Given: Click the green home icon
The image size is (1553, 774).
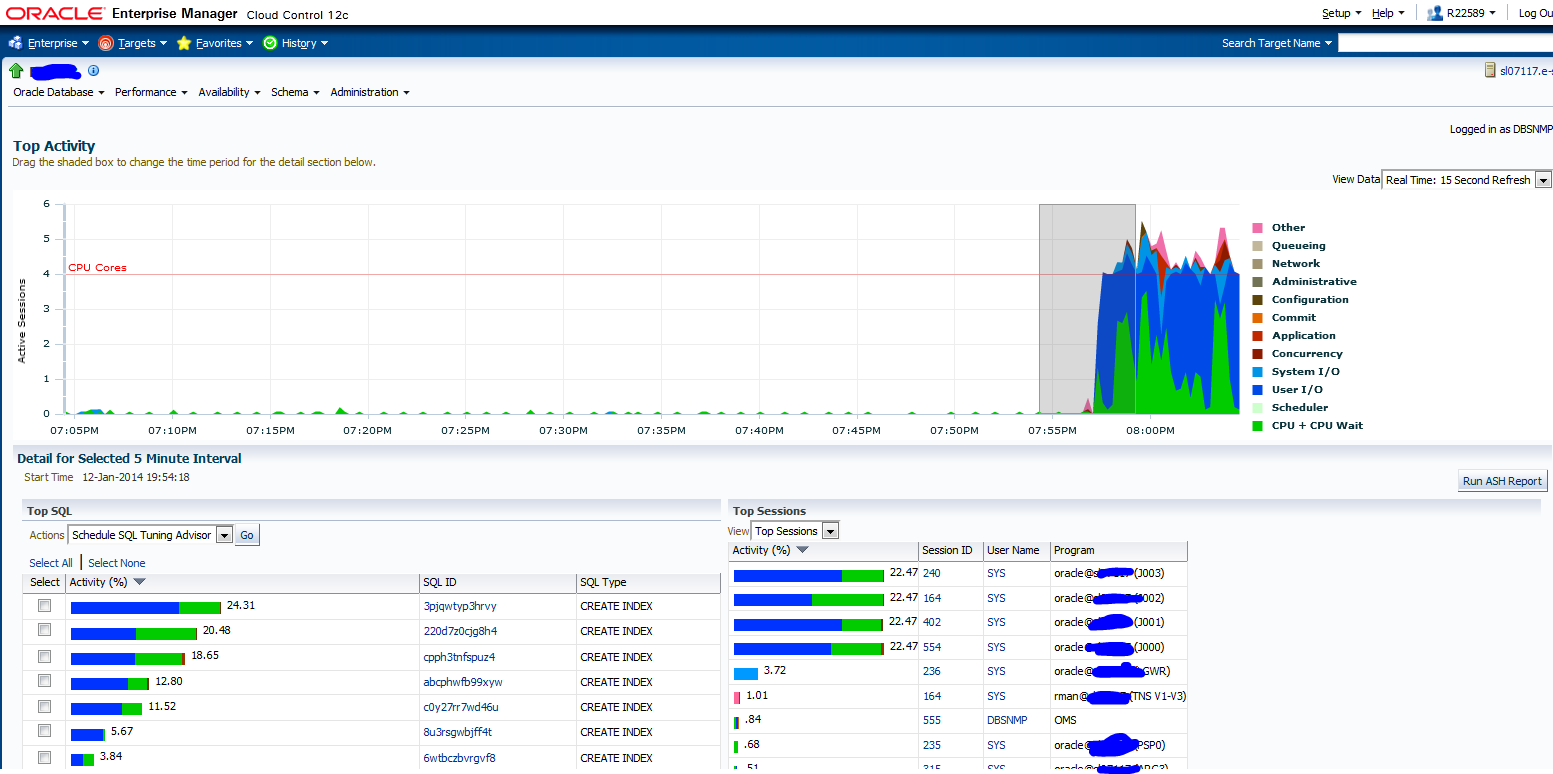Looking at the screenshot, I should point(15,70).
